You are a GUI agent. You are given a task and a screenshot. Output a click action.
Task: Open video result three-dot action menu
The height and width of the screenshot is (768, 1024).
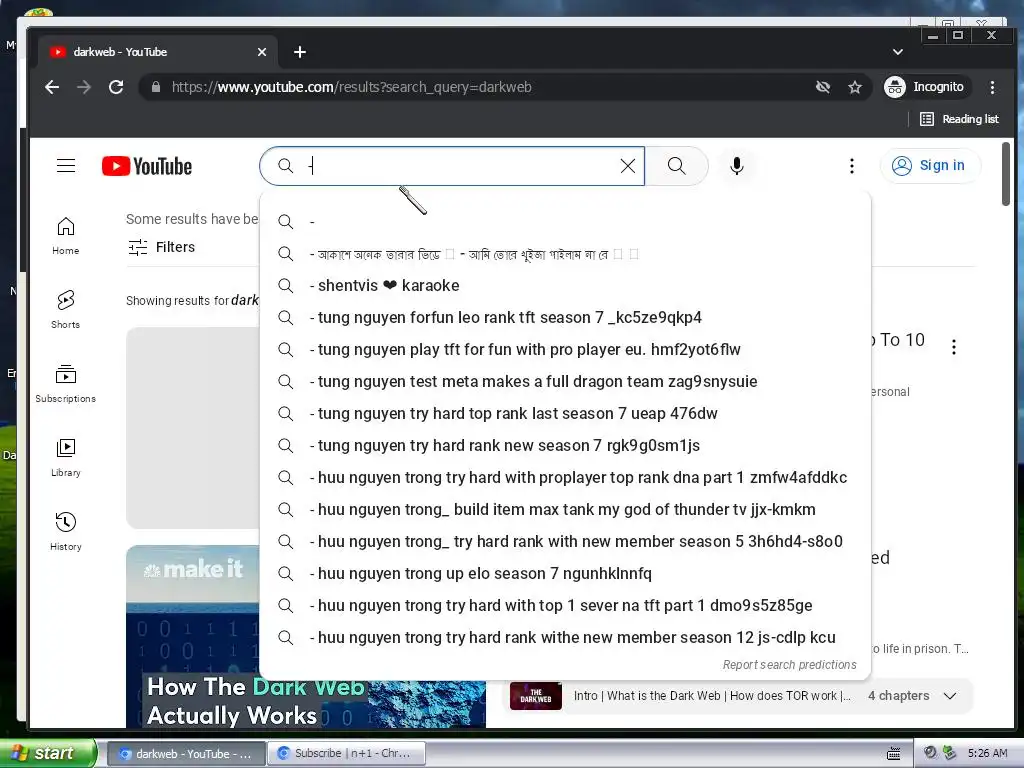click(x=953, y=347)
